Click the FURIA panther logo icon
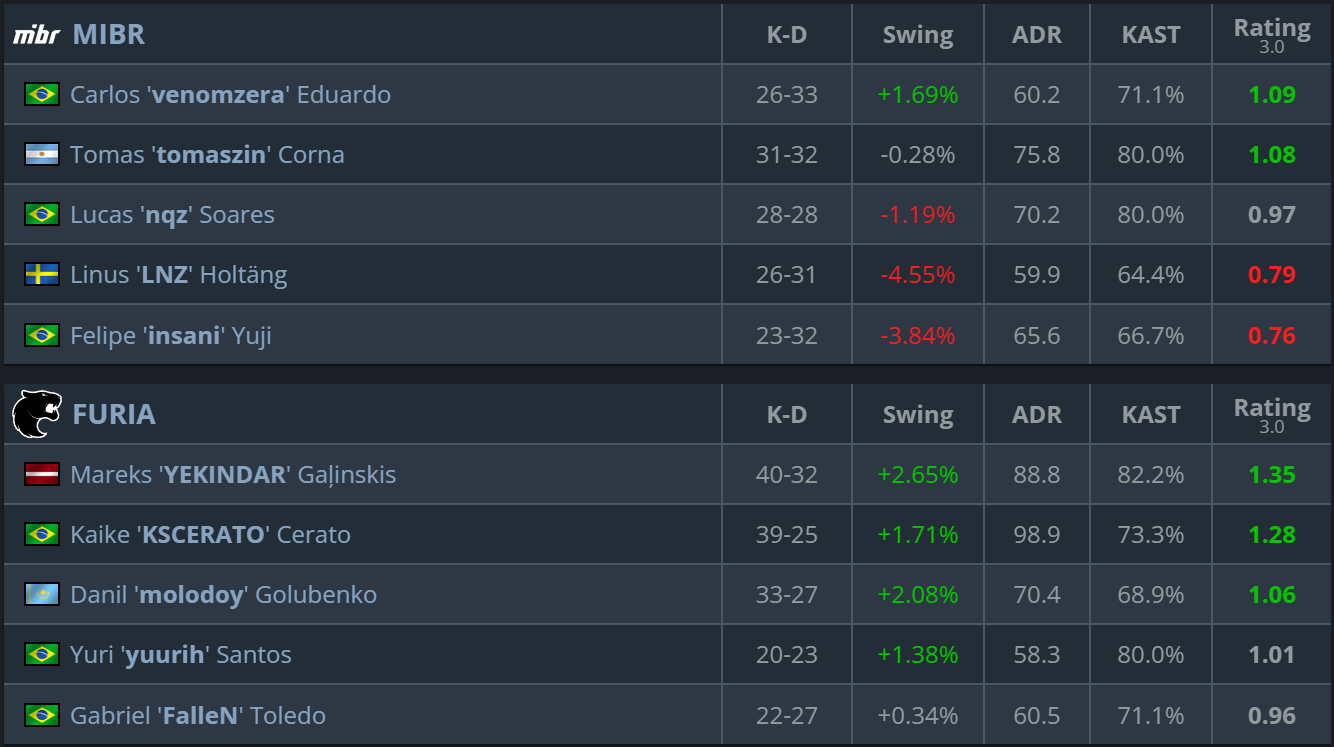Image resolution: width=1334 pixels, height=747 pixels. [37, 414]
